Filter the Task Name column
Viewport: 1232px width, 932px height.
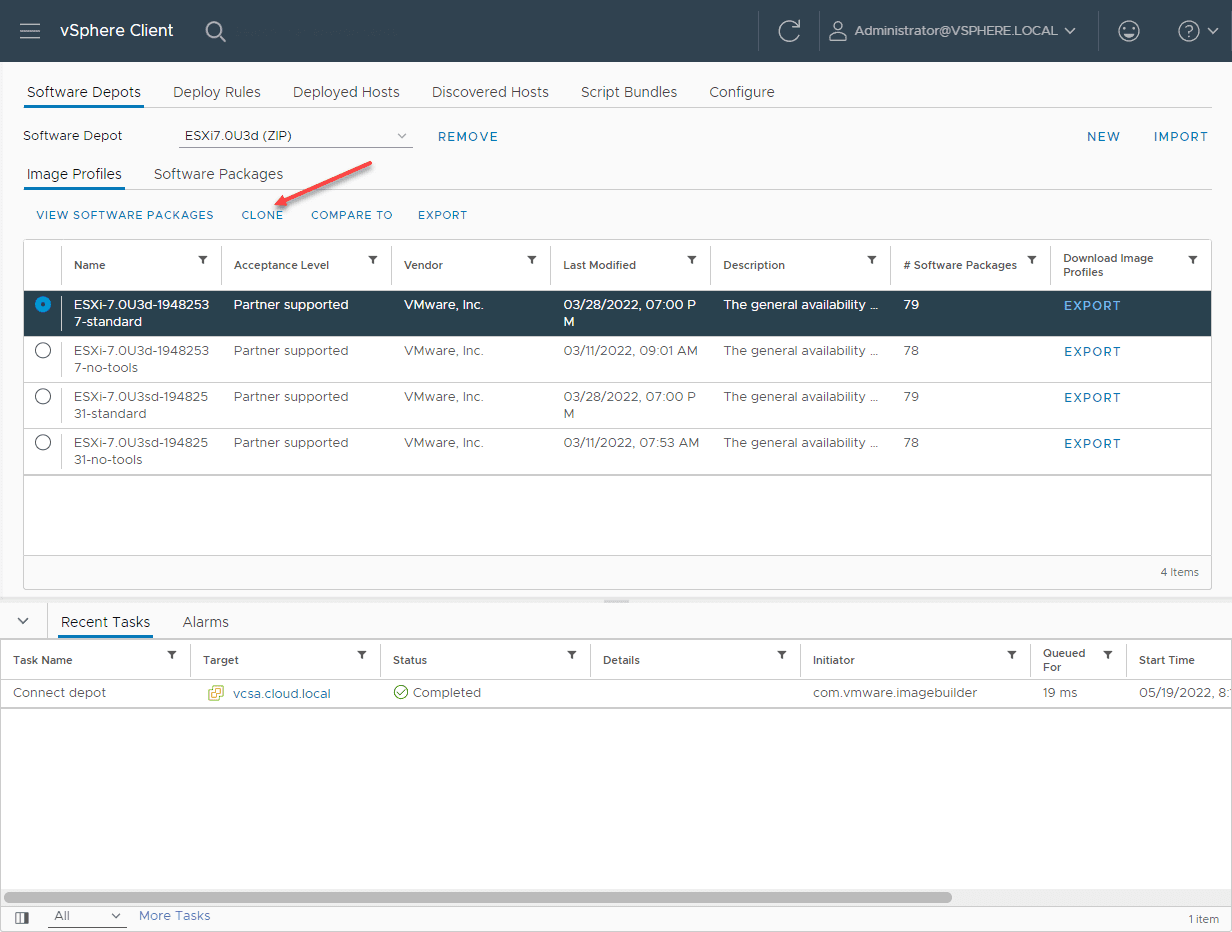click(x=172, y=655)
